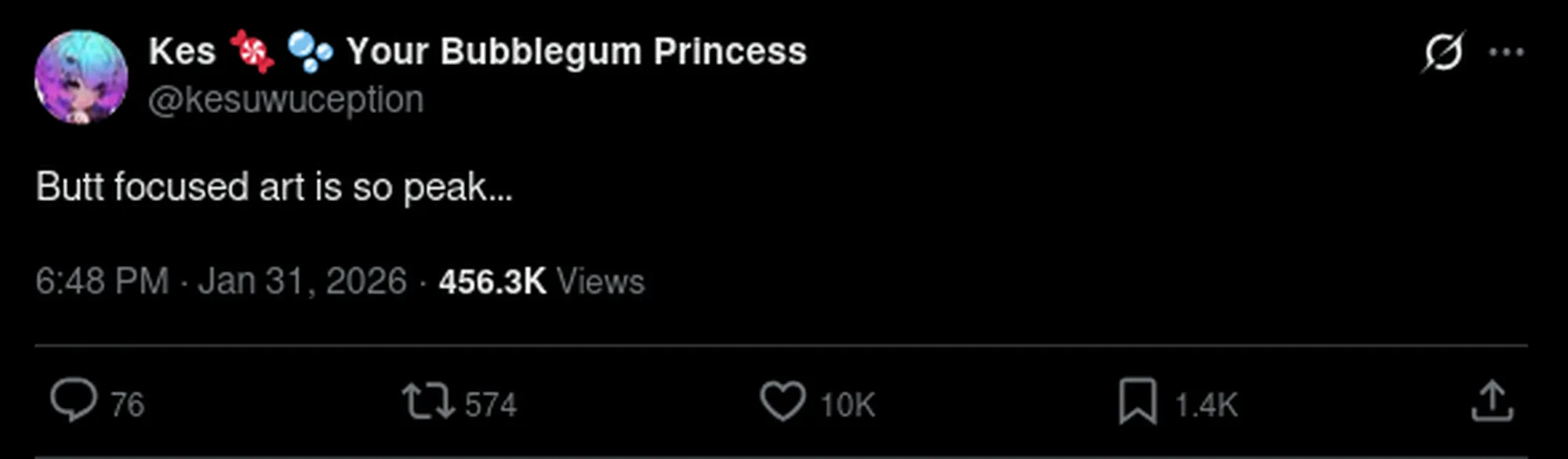Image resolution: width=1568 pixels, height=459 pixels.
Task: Click the display name "Your Bubblegum Princess"
Action: (576, 52)
